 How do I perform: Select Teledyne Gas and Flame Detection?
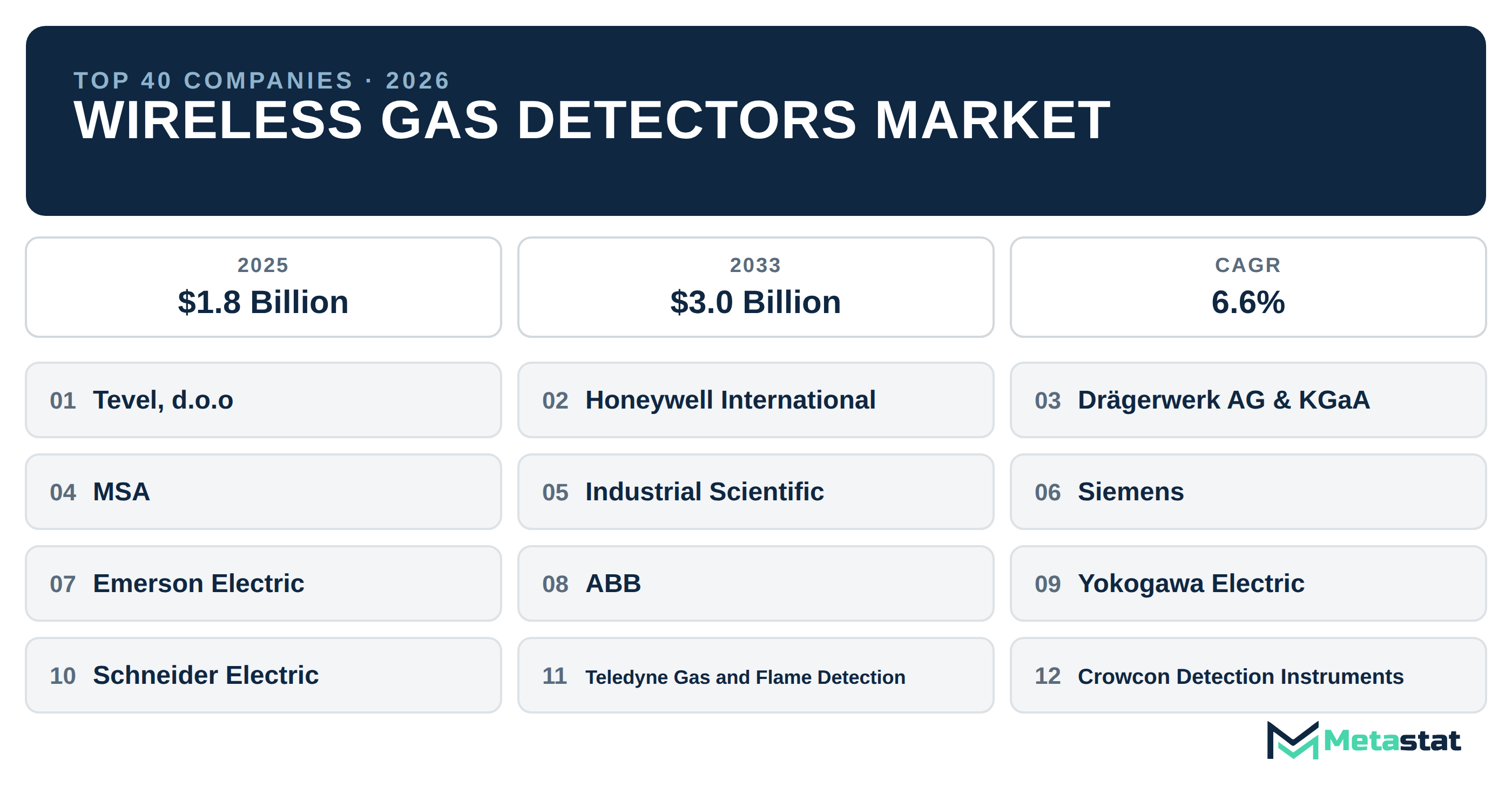point(755,675)
